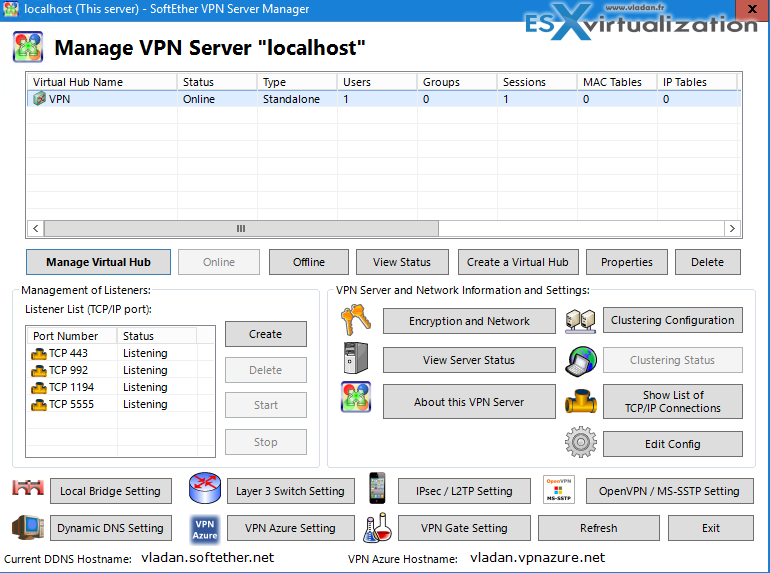Image resolution: width=770 pixels, height=573 pixels.
Task: Show List of TCP/IP Connections
Action: pyautogui.click(x=672, y=402)
